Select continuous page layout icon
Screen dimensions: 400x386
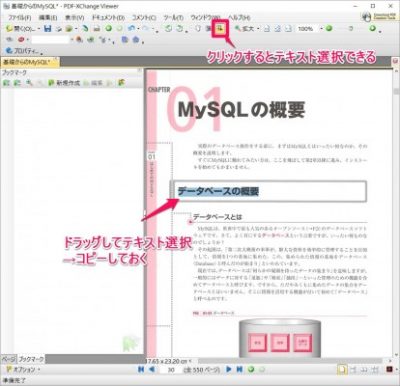353,370
